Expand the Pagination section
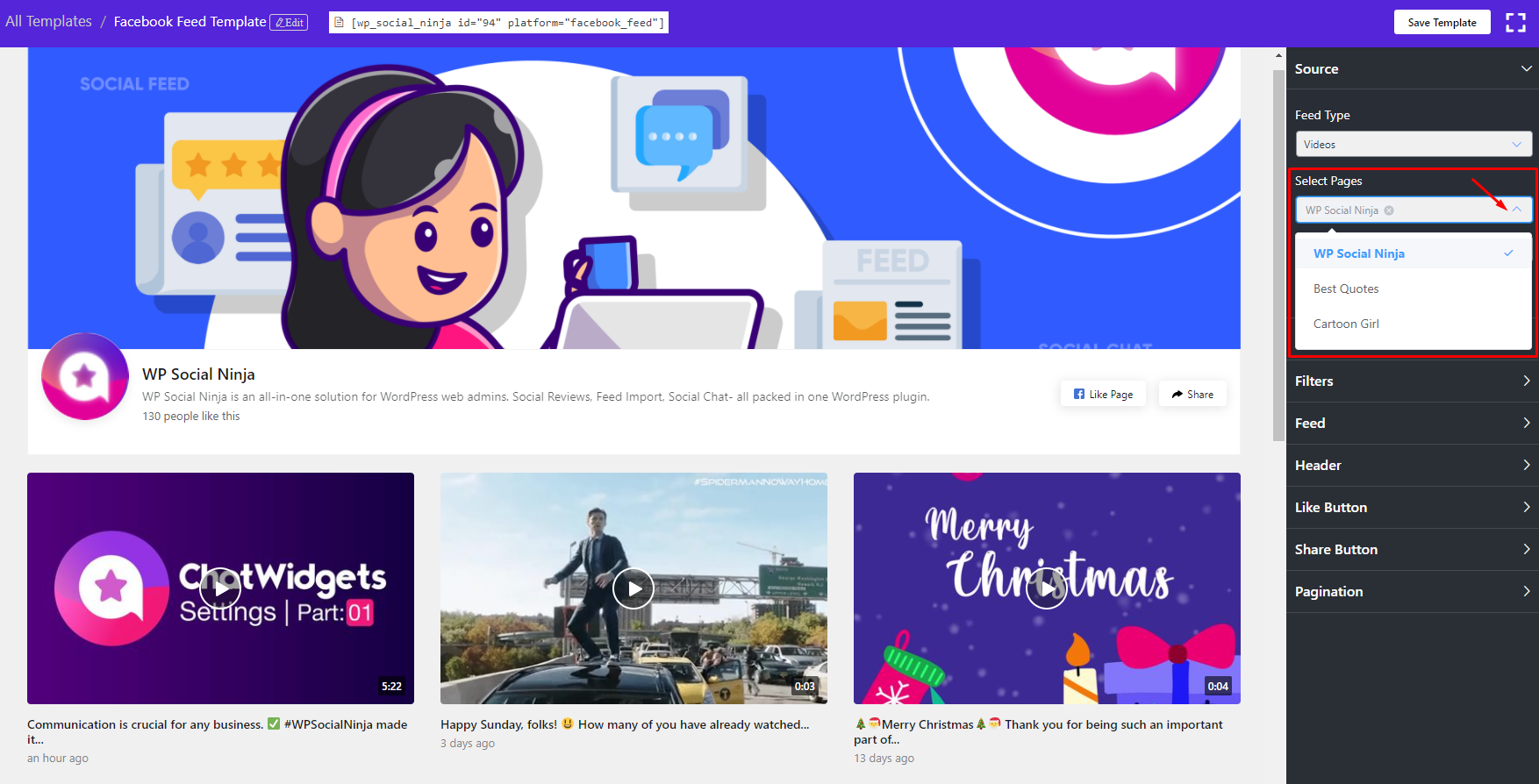The height and width of the screenshot is (784, 1539). coord(1413,591)
